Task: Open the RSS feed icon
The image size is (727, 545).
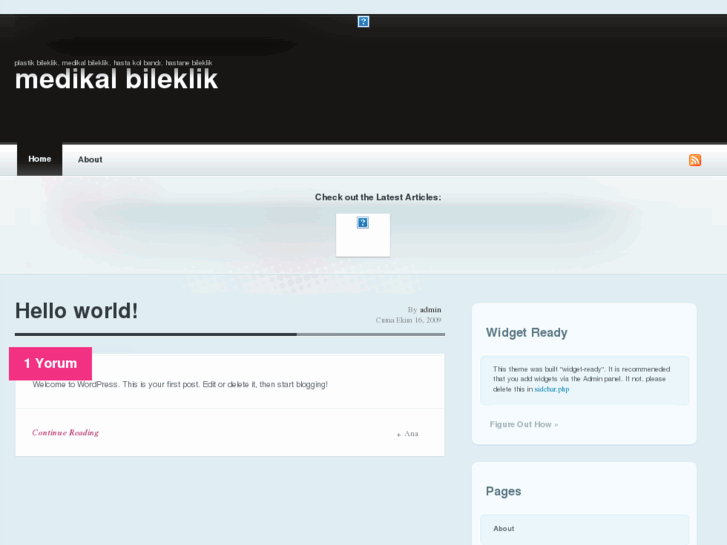Action: click(695, 160)
